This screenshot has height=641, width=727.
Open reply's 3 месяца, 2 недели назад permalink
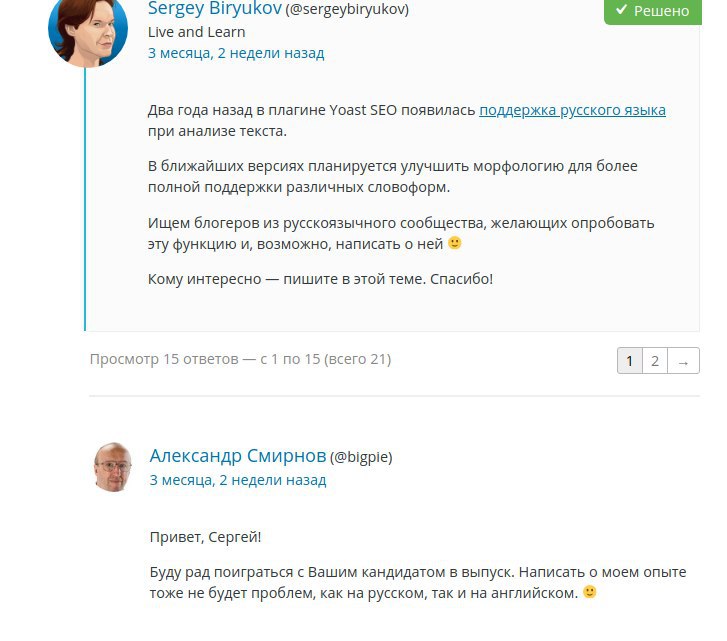coord(238,480)
